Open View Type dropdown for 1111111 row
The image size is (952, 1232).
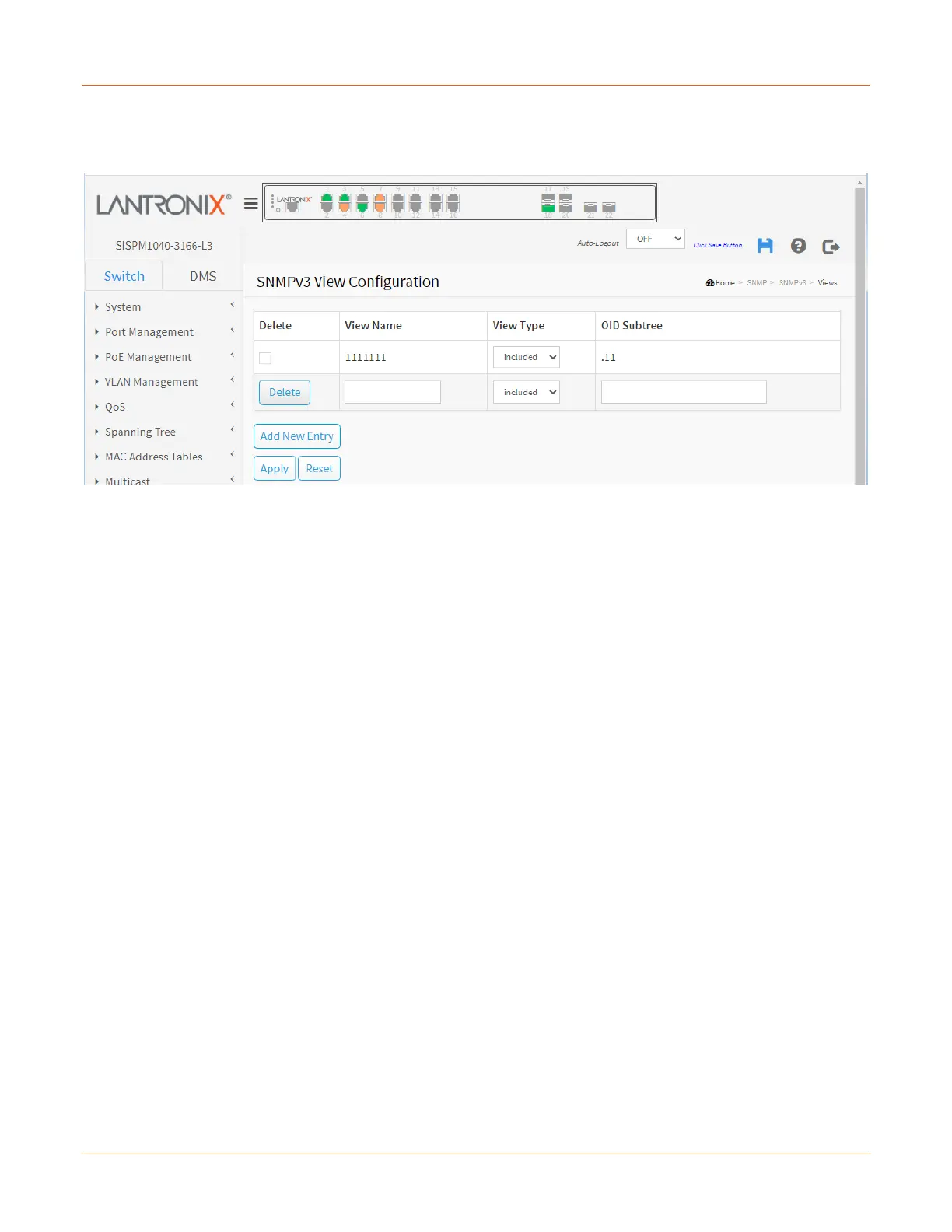(527, 357)
